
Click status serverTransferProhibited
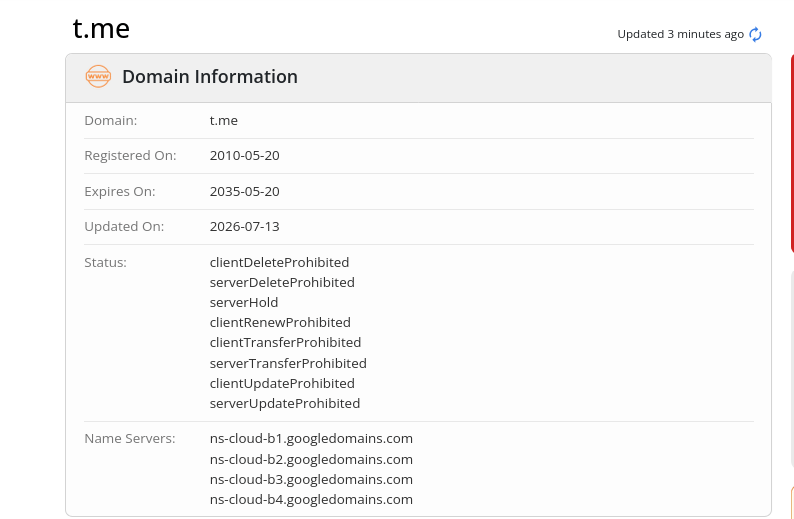click(x=288, y=363)
